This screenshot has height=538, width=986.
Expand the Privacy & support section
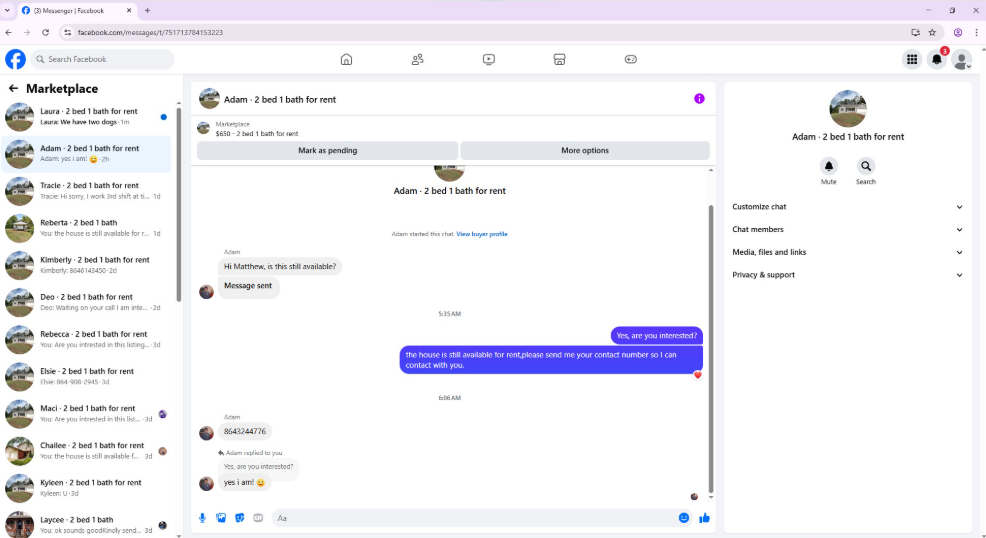point(847,275)
